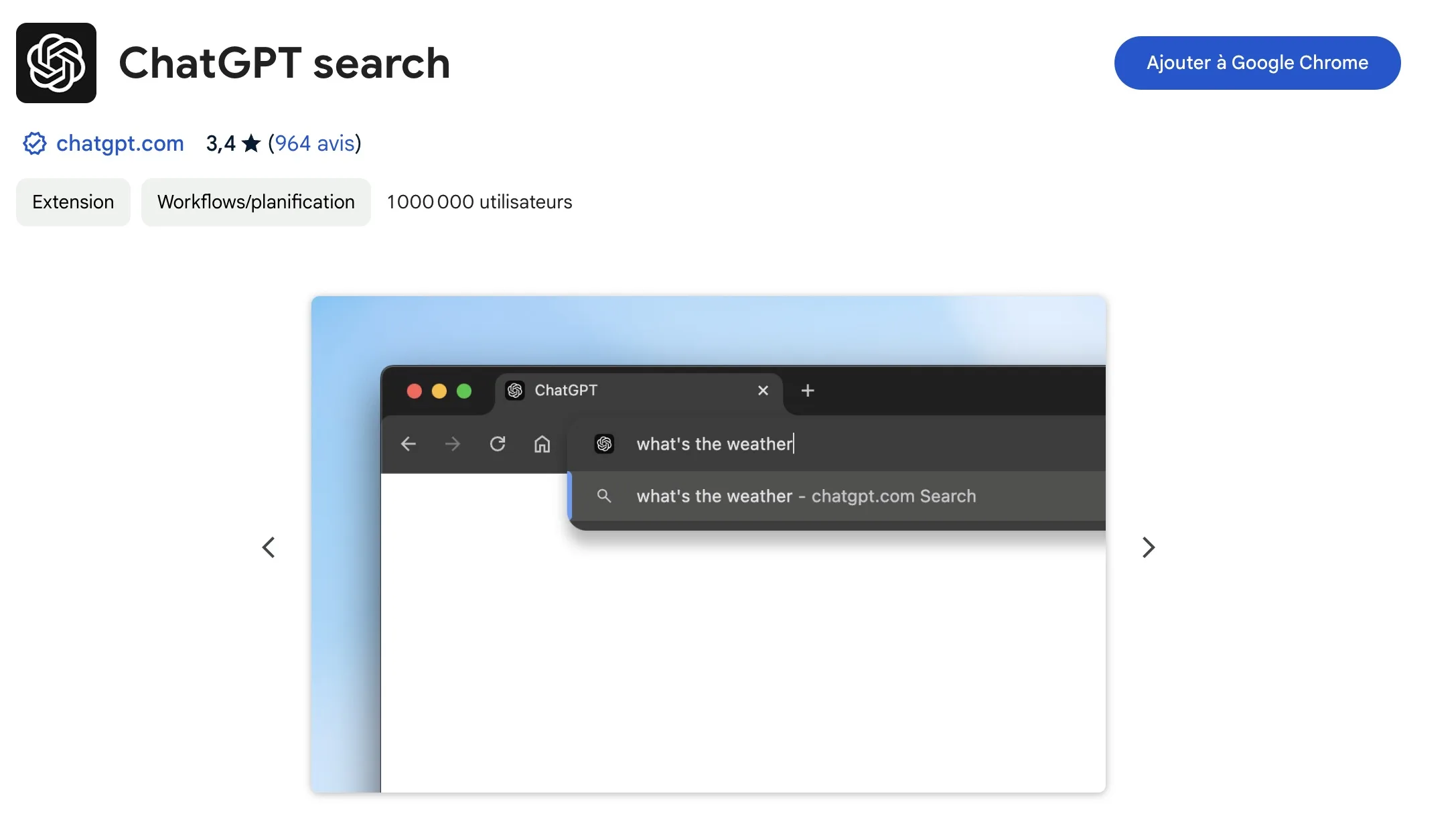Show the next screenshot with right chevron
The width and height of the screenshot is (1456, 816).
point(1148,547)
